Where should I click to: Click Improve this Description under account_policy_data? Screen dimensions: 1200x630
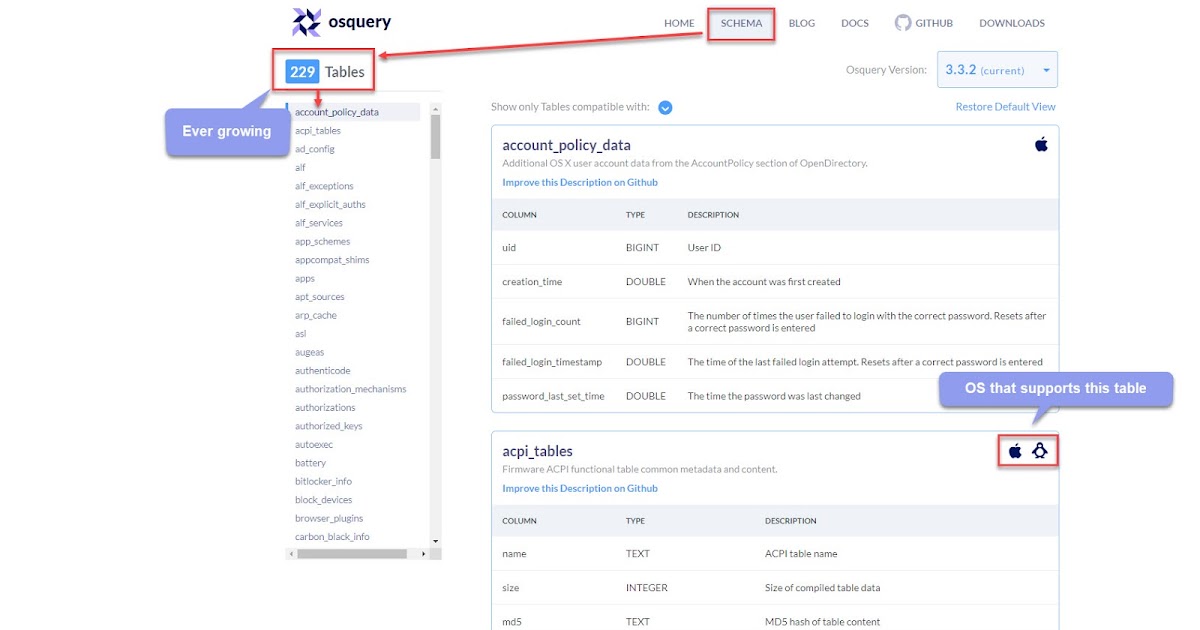point(580,183)
